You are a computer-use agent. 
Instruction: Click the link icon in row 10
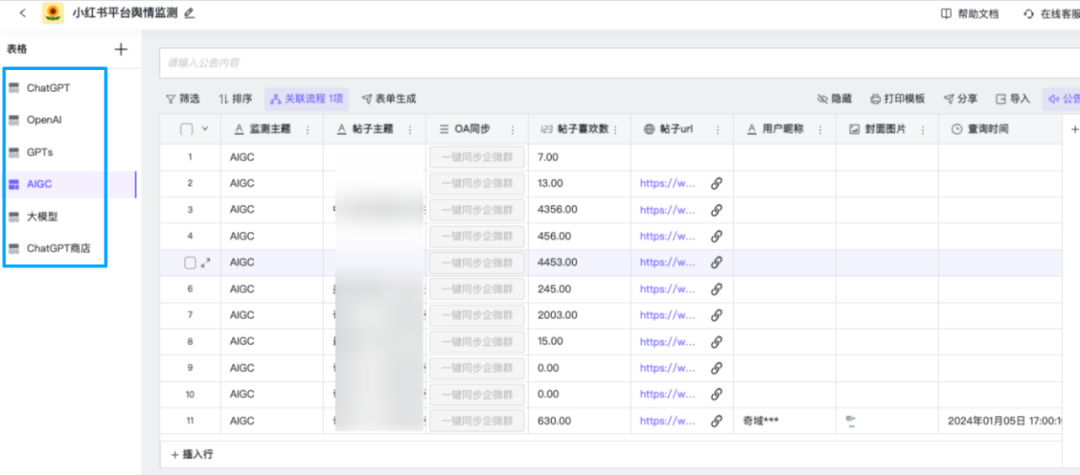716,394
